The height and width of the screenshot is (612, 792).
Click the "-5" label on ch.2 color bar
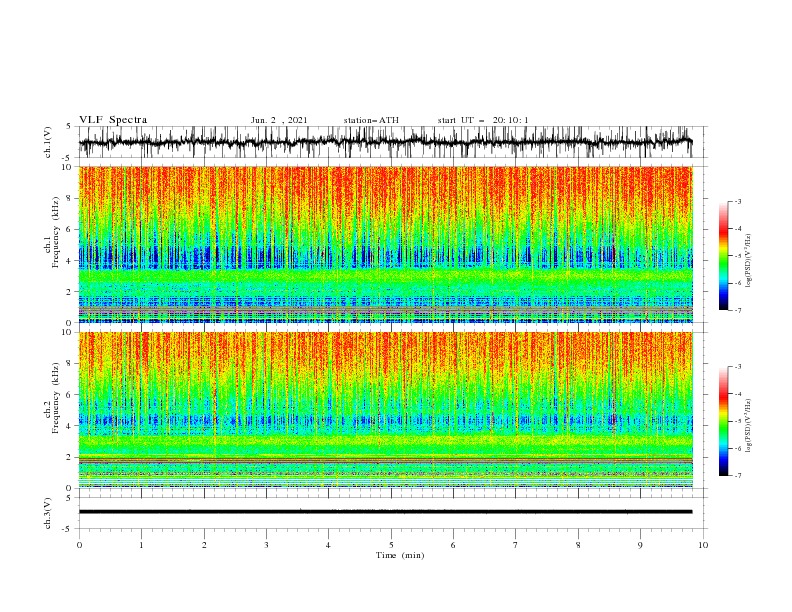coord(737,421)
